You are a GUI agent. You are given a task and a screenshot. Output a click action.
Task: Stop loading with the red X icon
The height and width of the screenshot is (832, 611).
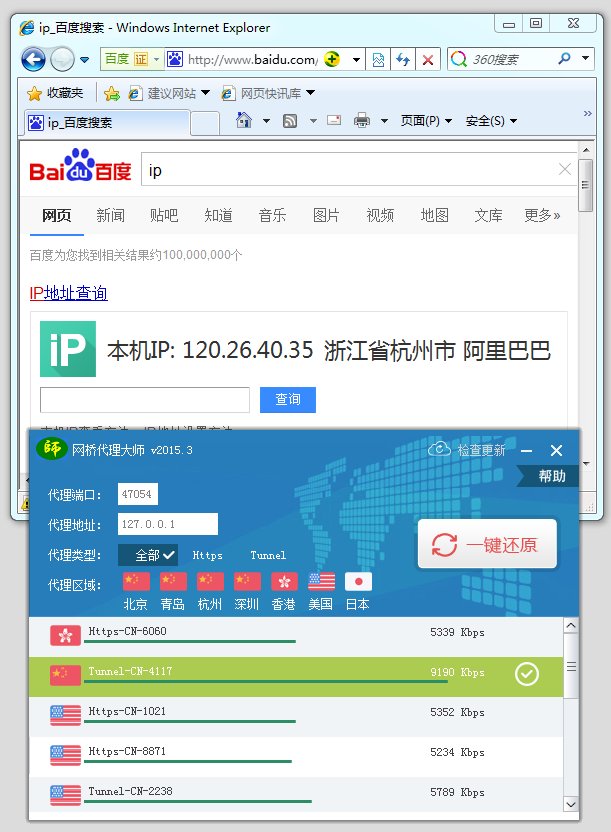[x=428, y=59]
